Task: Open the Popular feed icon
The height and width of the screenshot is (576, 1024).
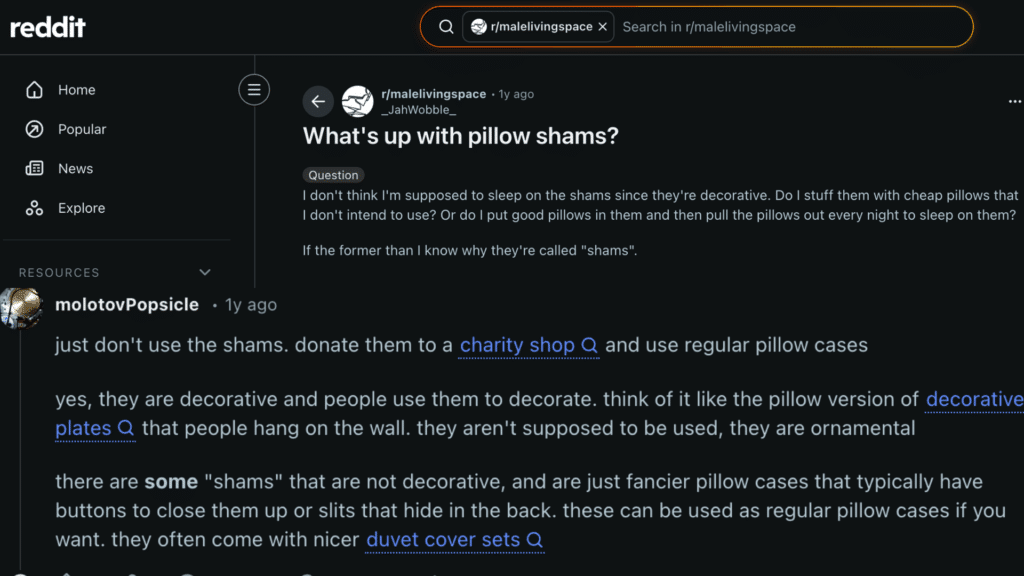Action: [35, 129]
